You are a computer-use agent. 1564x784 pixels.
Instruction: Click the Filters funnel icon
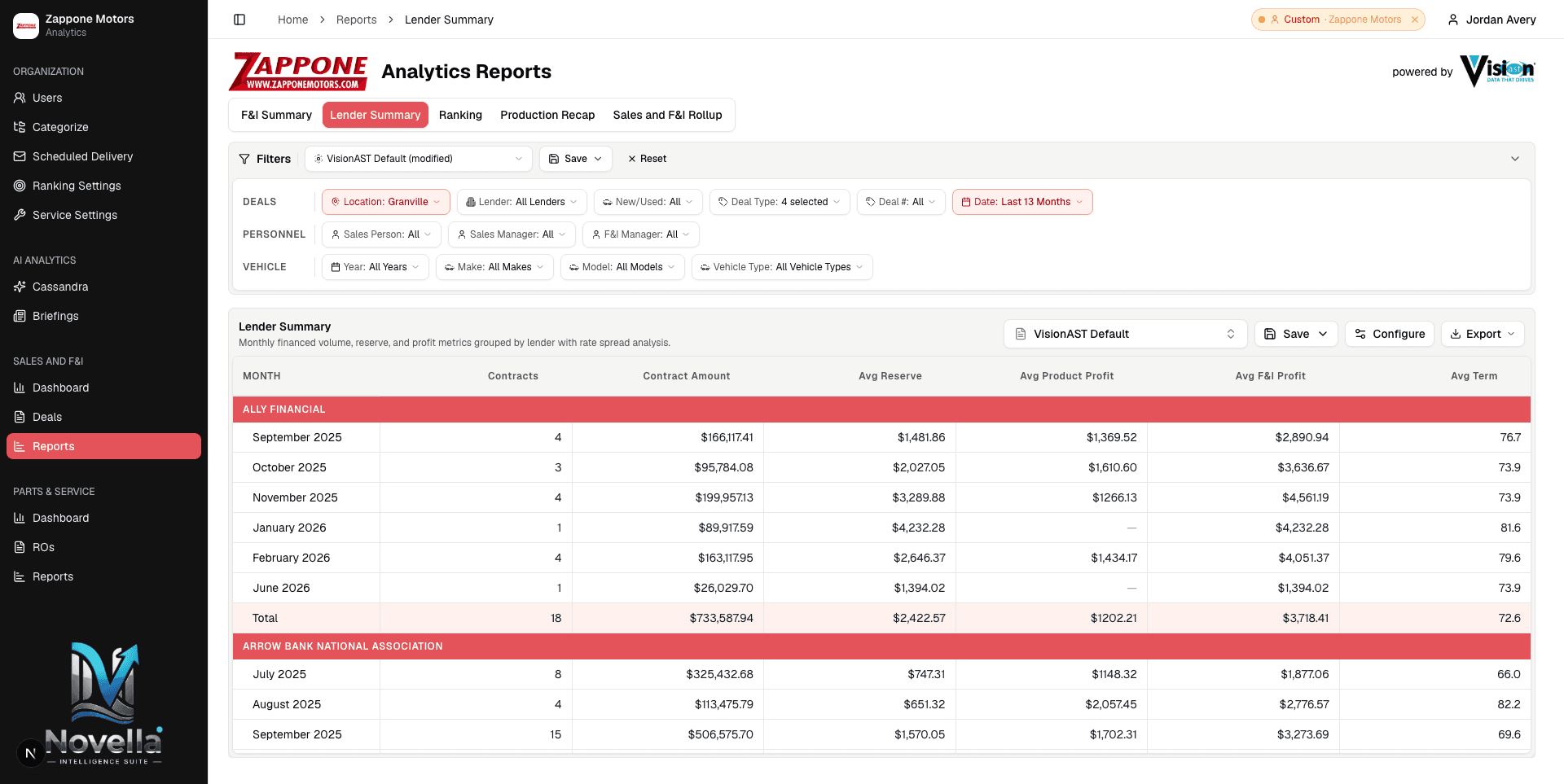[244, 159]
